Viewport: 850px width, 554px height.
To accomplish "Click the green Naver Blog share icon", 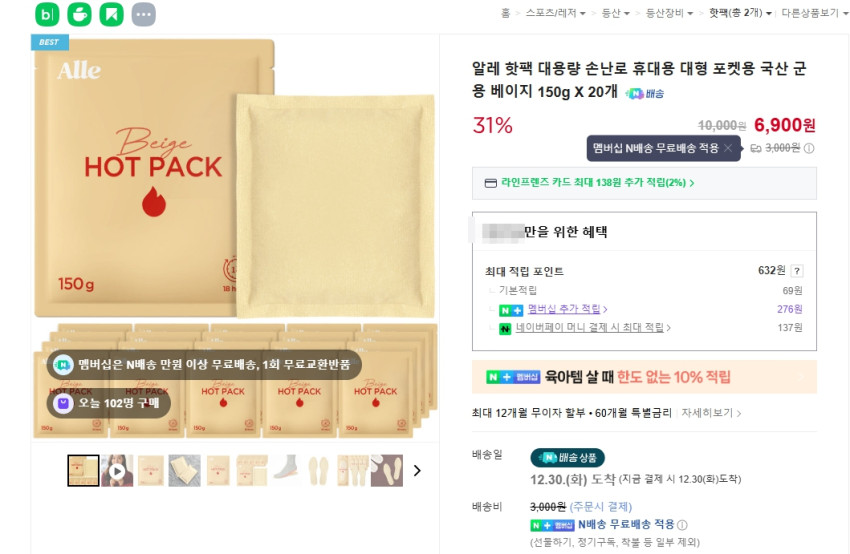I will pyautogui.click(x=47, y=14).
